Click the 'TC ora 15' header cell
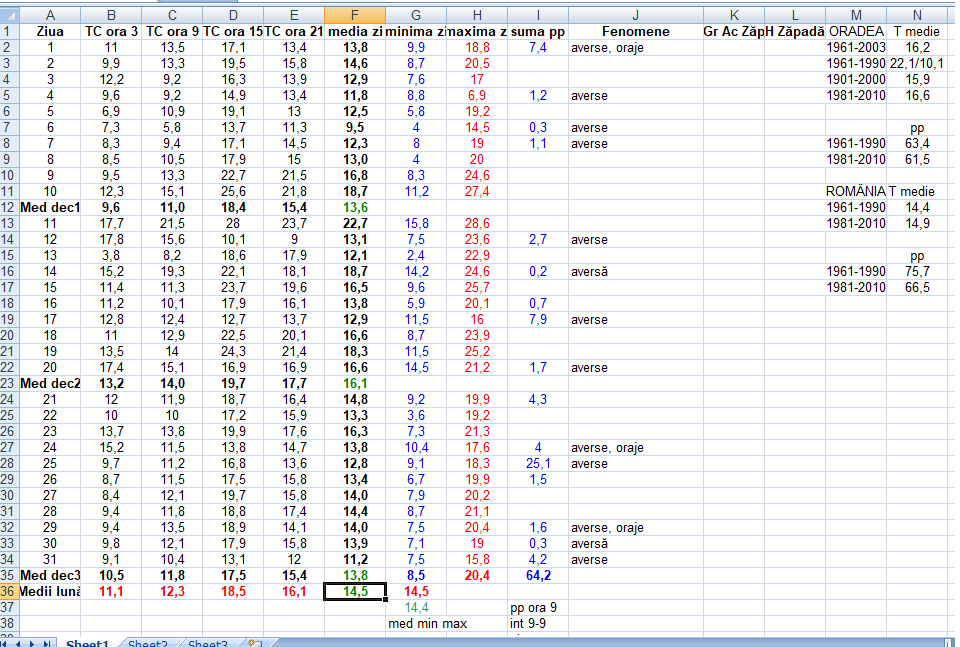Viewport: 960px width, 647px height. pos(233,31)
